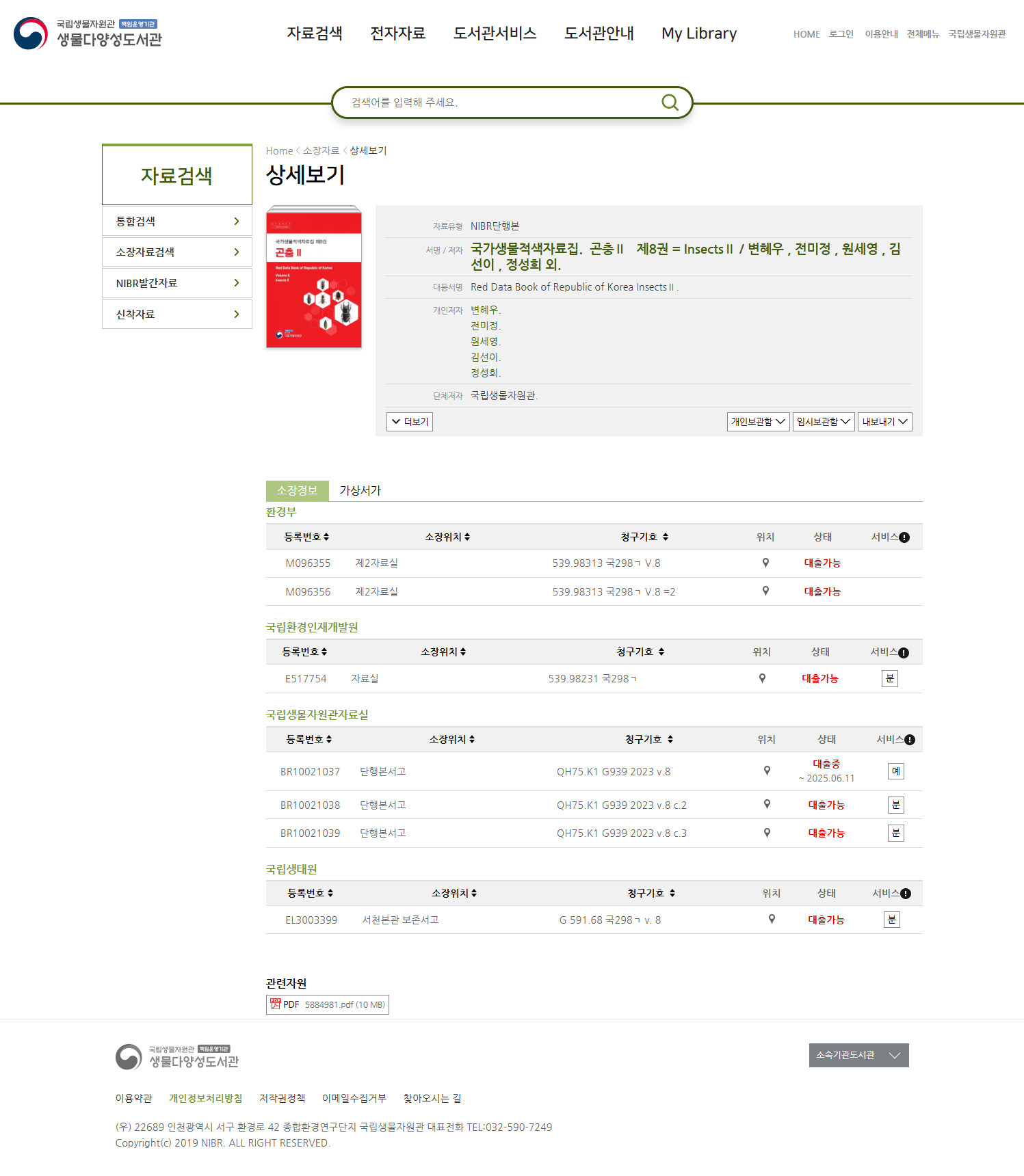Expand the 더보기 details section
This screenshot has width=1024, height=1176.
click(410, 422)
